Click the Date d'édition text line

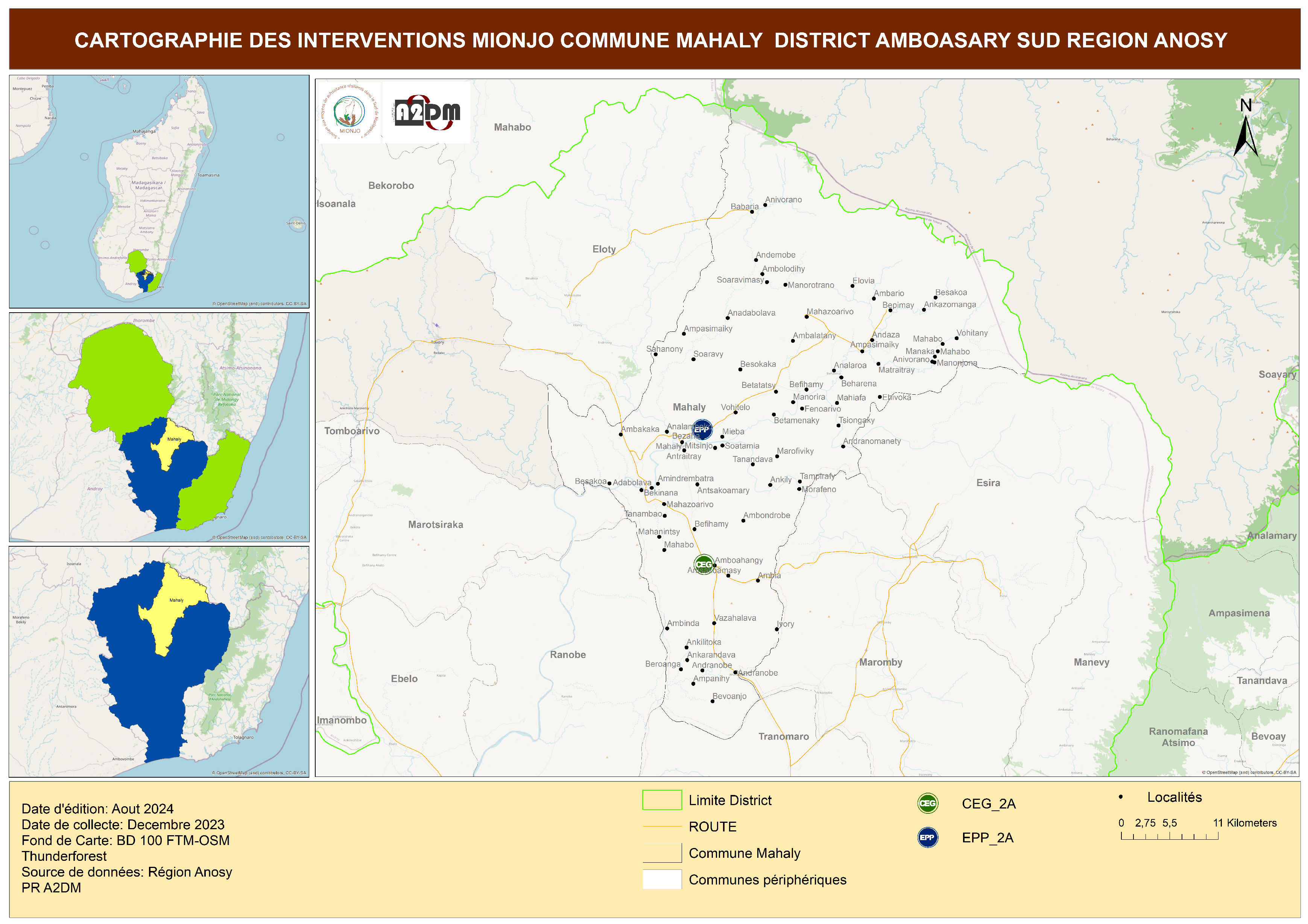pyautogui.click(x=97, y=808)
